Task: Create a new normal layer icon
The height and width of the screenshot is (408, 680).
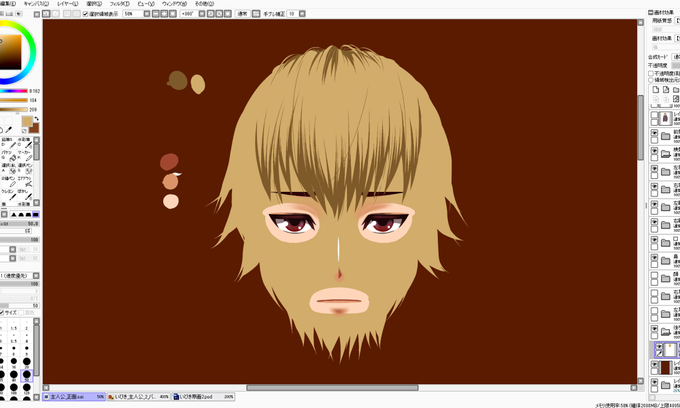Action: tap(655, 89)
